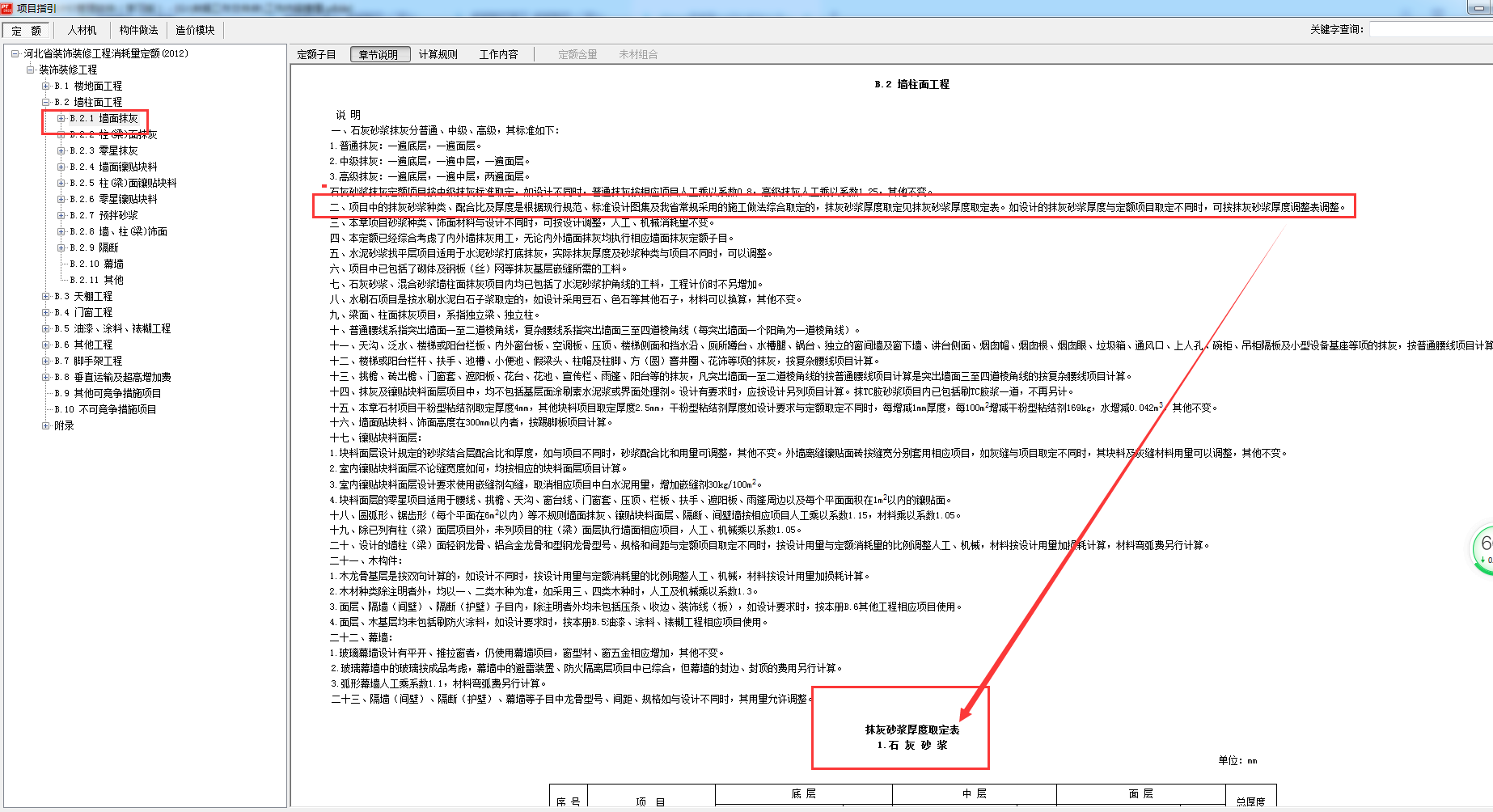Collapse the 装饰装修工程 node
Viewport: 1493px width, 812px height.
[30, 70]
